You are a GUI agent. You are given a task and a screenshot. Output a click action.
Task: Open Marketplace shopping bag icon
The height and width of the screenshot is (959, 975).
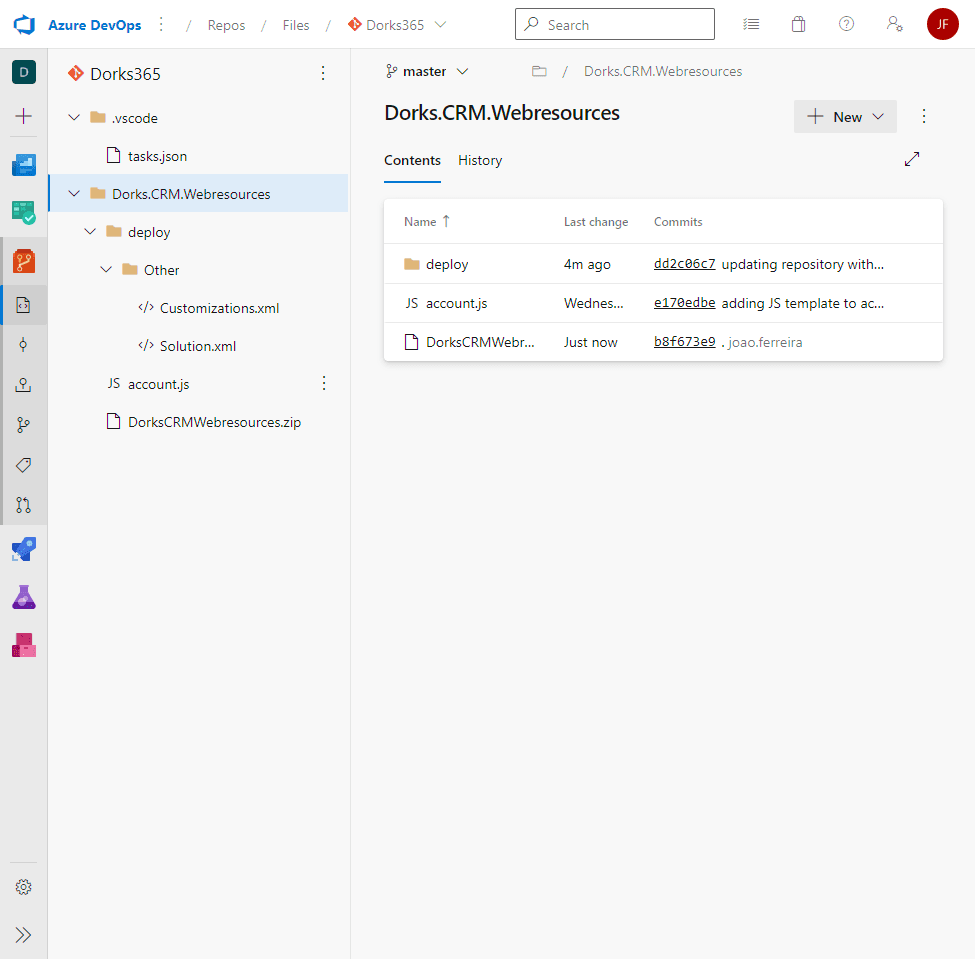click(798, 24)
